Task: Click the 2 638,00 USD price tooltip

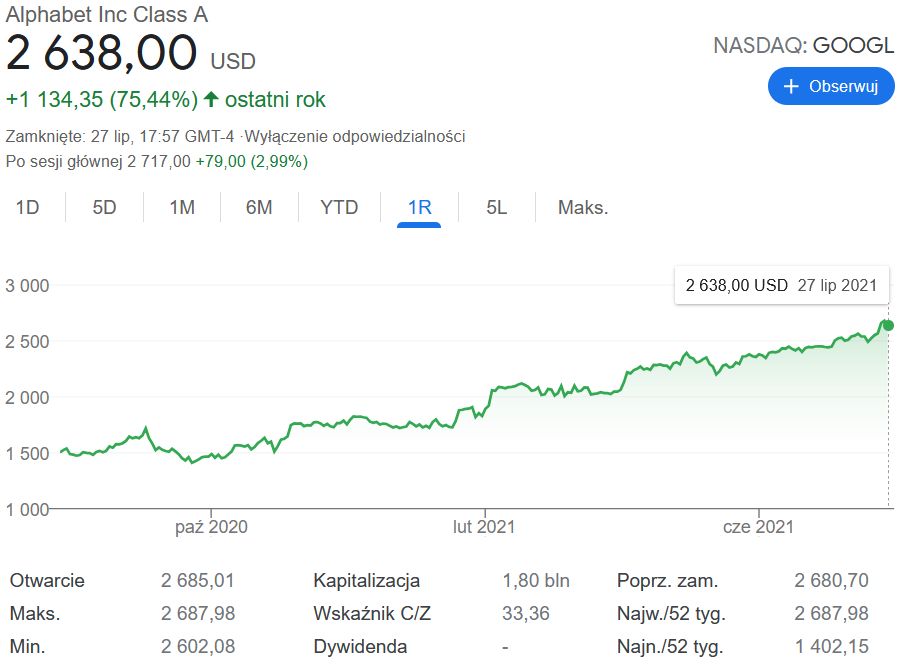Action: tap(780, 285)
